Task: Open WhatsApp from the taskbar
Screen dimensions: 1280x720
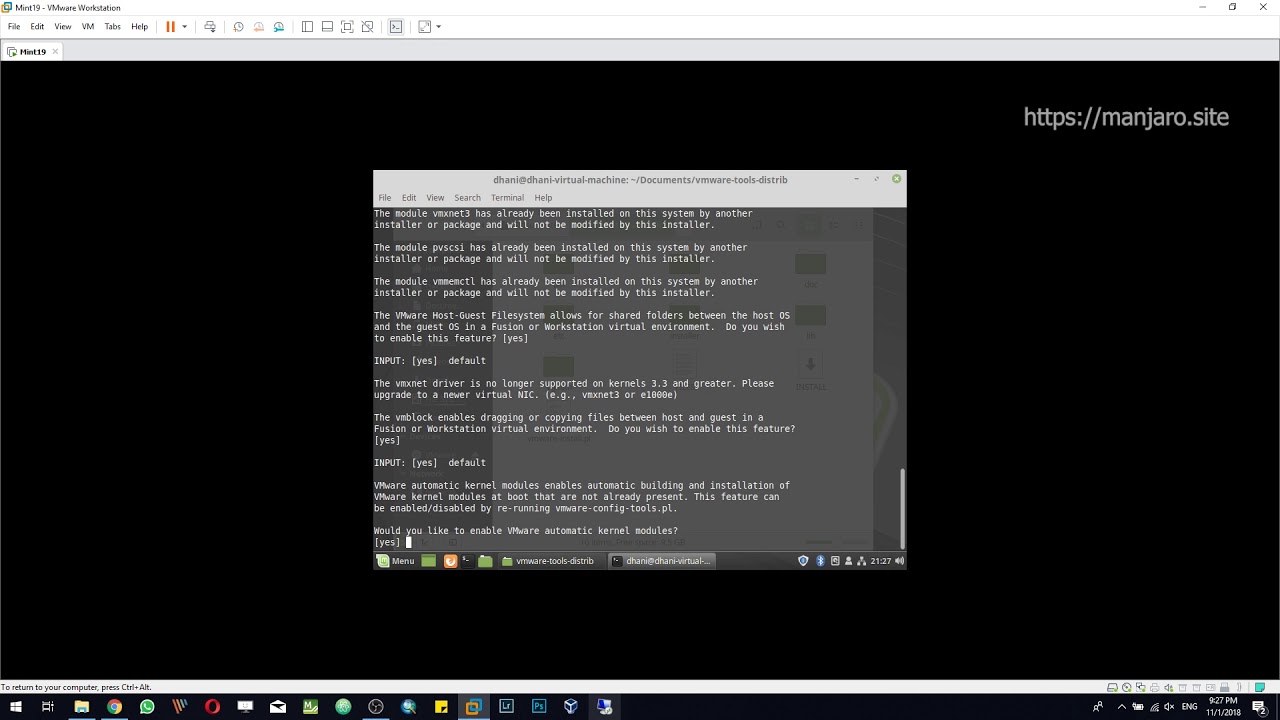Action: point(147,706)
